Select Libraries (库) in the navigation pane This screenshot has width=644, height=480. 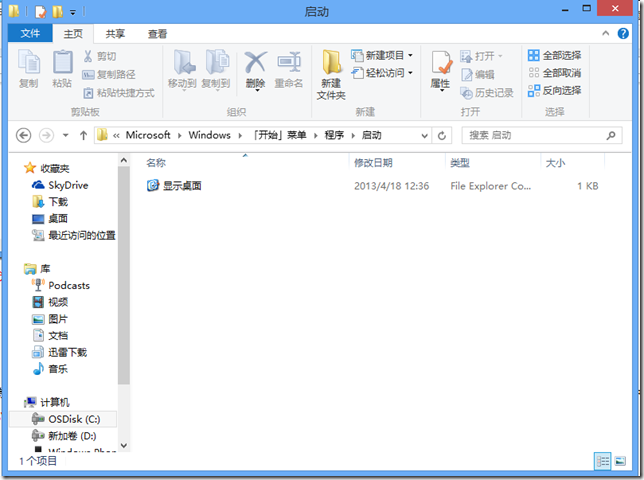click(37, 269)
